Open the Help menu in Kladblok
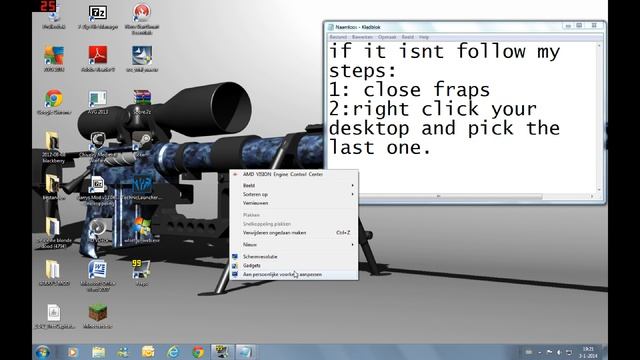 [424, 37]
